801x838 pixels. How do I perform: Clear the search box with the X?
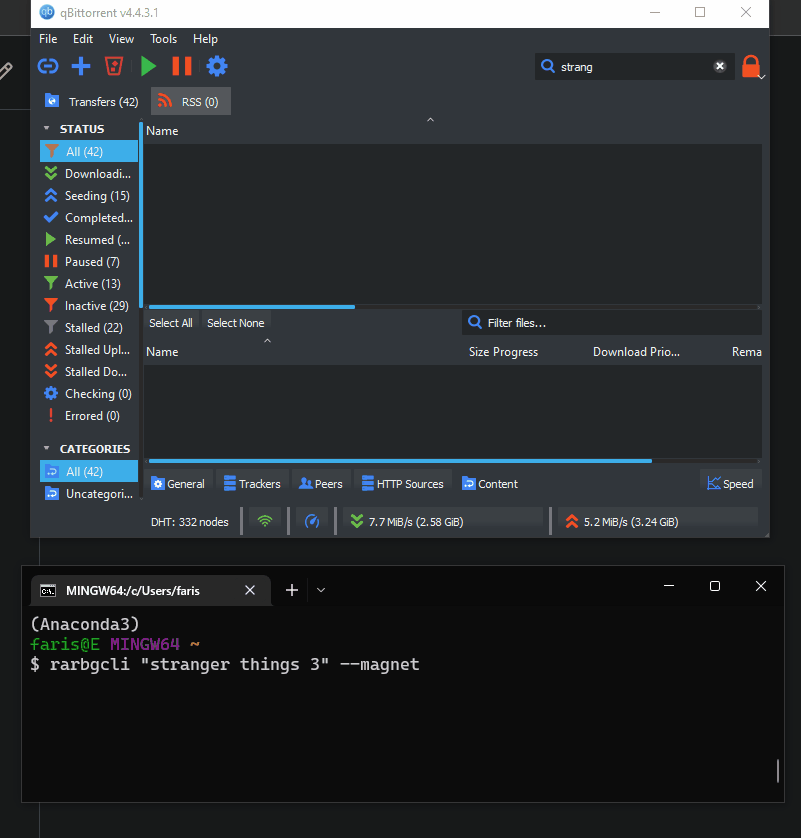pyautogui.click(x=719, y=67)
